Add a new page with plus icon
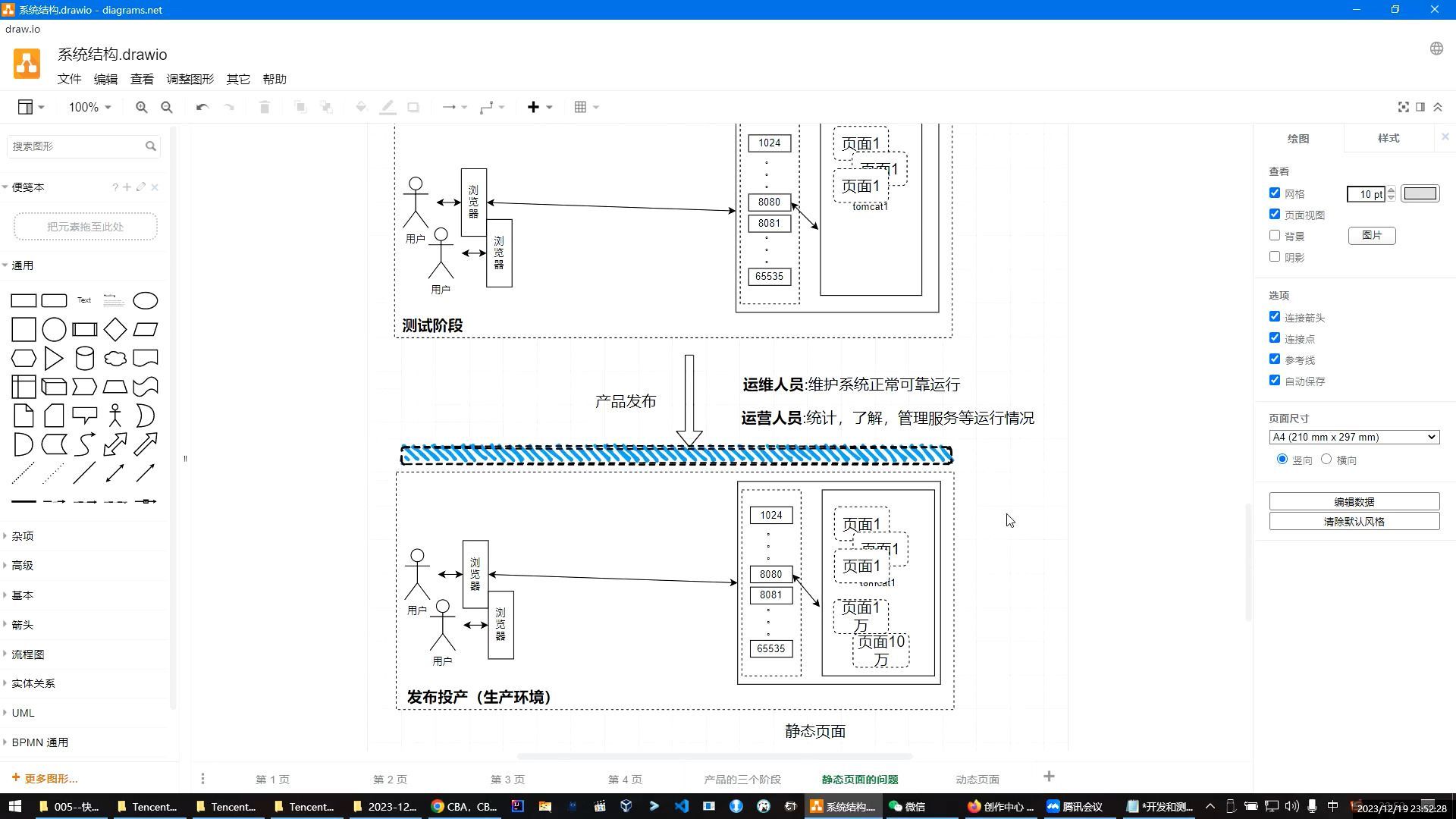The height and width of the screenshot is (819, 1456). point(1049,777)
